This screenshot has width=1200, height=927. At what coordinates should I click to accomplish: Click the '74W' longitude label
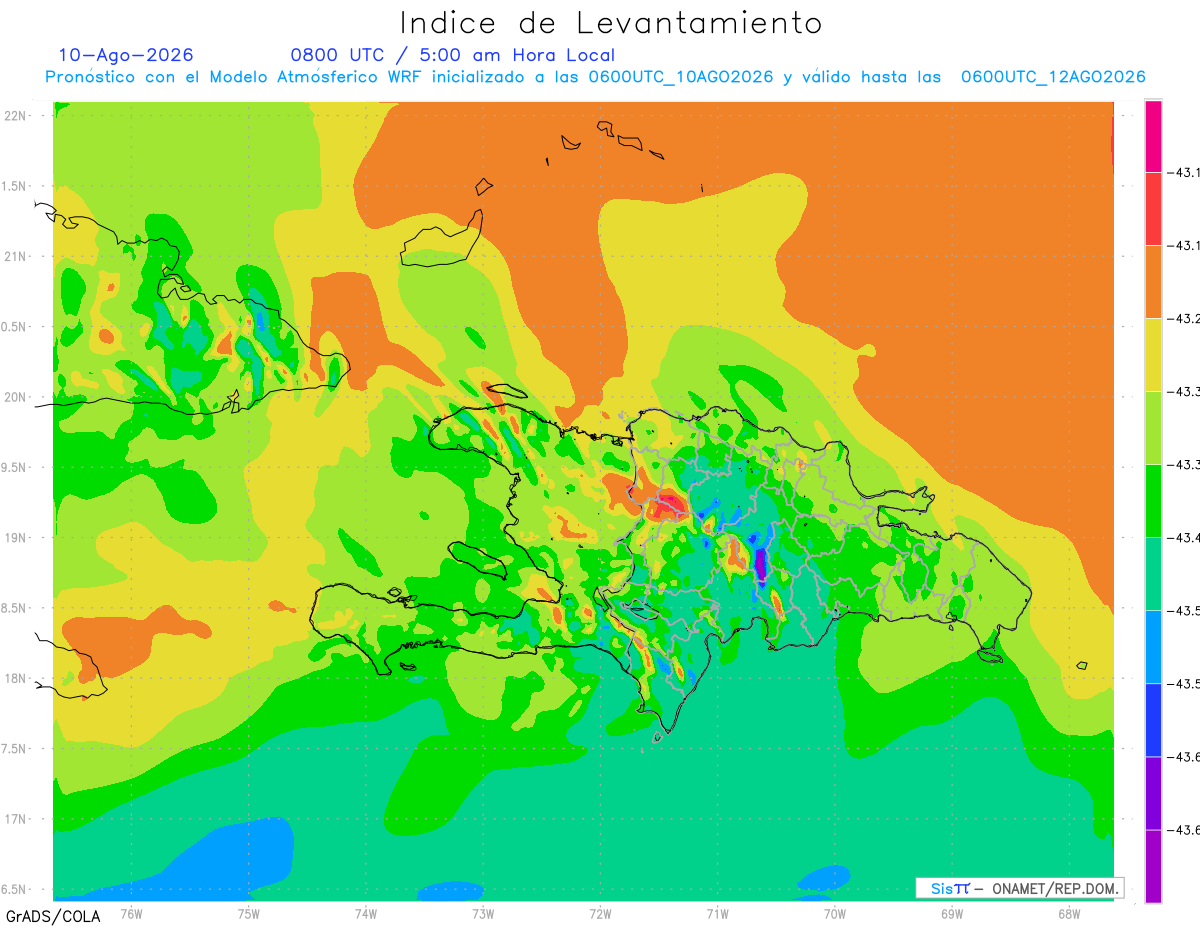(366, 913)
